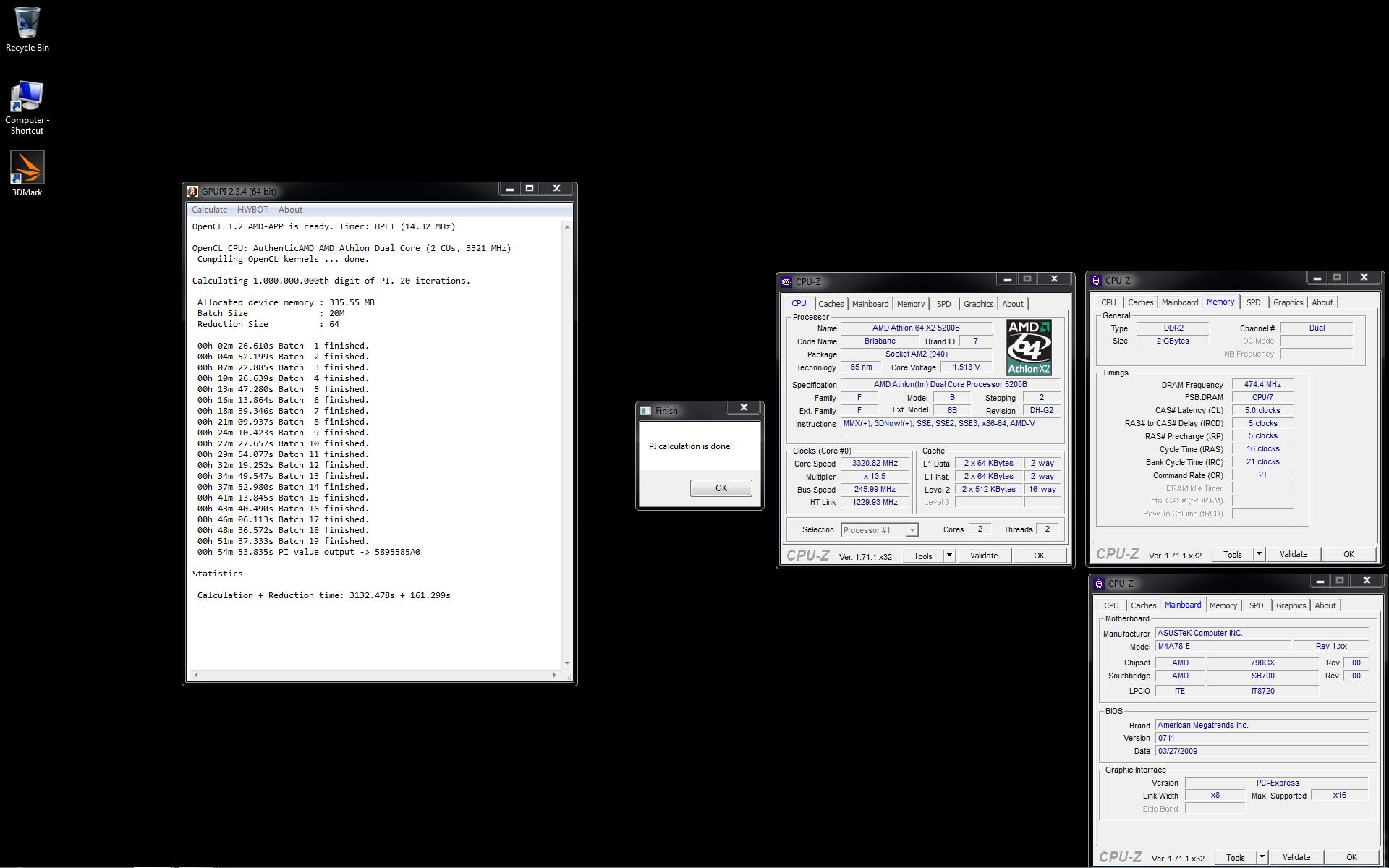The width and height of the screenshot is (1389, 868).
Task: Close the CPU-Z Mainboard tab window
Action: (x=1367, y=581)
